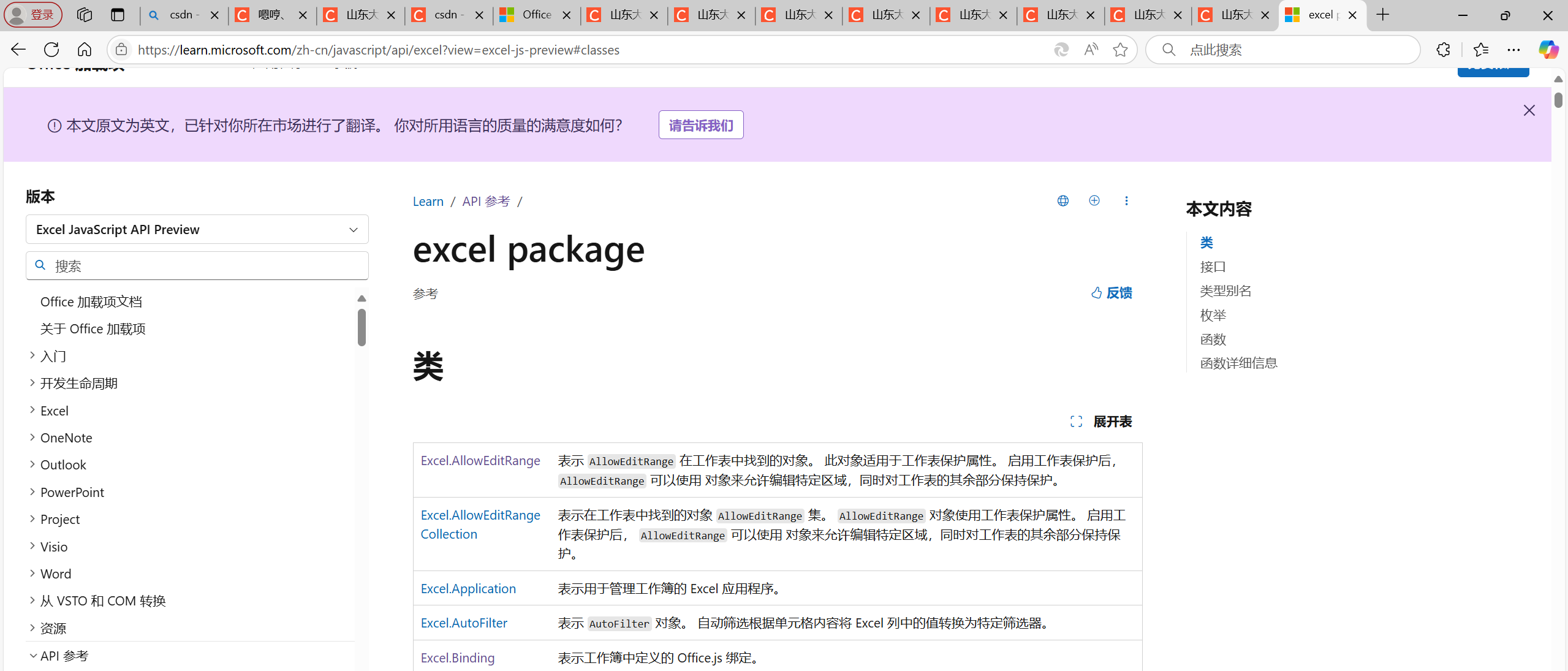Open the Copilot sidebar icon
This screenshot has width=1568, height=671.
(1548, 50)
